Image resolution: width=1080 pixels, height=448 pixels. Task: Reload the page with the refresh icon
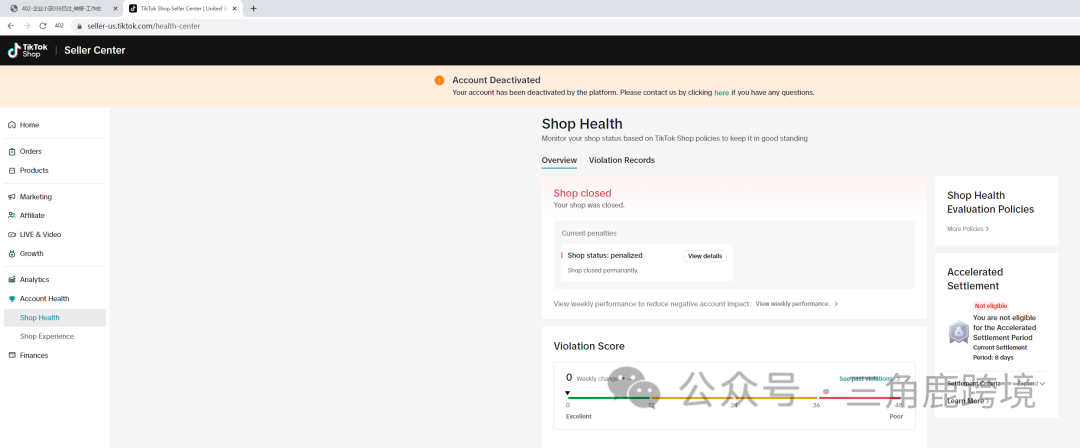(x=43, y=26)
